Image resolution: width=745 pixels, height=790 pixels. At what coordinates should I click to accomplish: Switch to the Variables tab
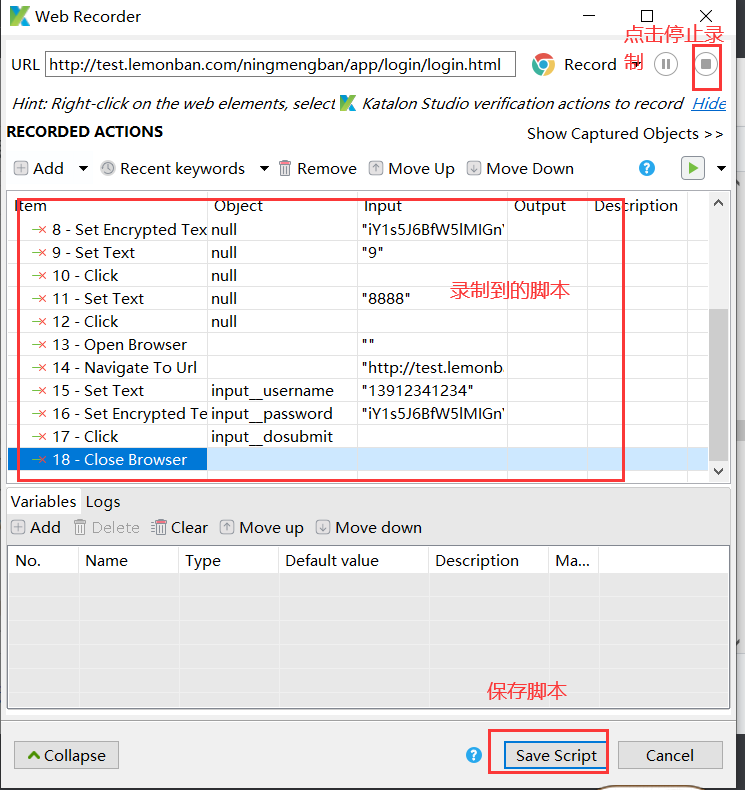tap(43, 501)
